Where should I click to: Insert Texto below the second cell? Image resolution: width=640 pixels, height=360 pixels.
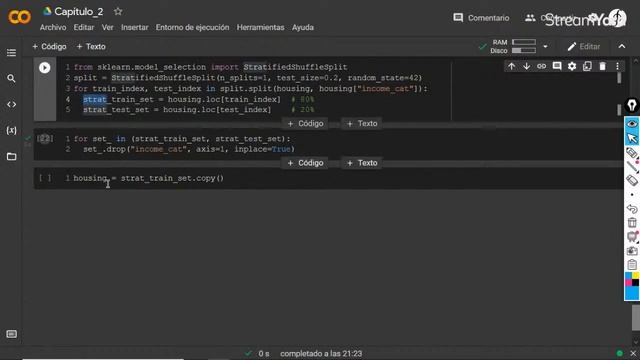(362, 163)
